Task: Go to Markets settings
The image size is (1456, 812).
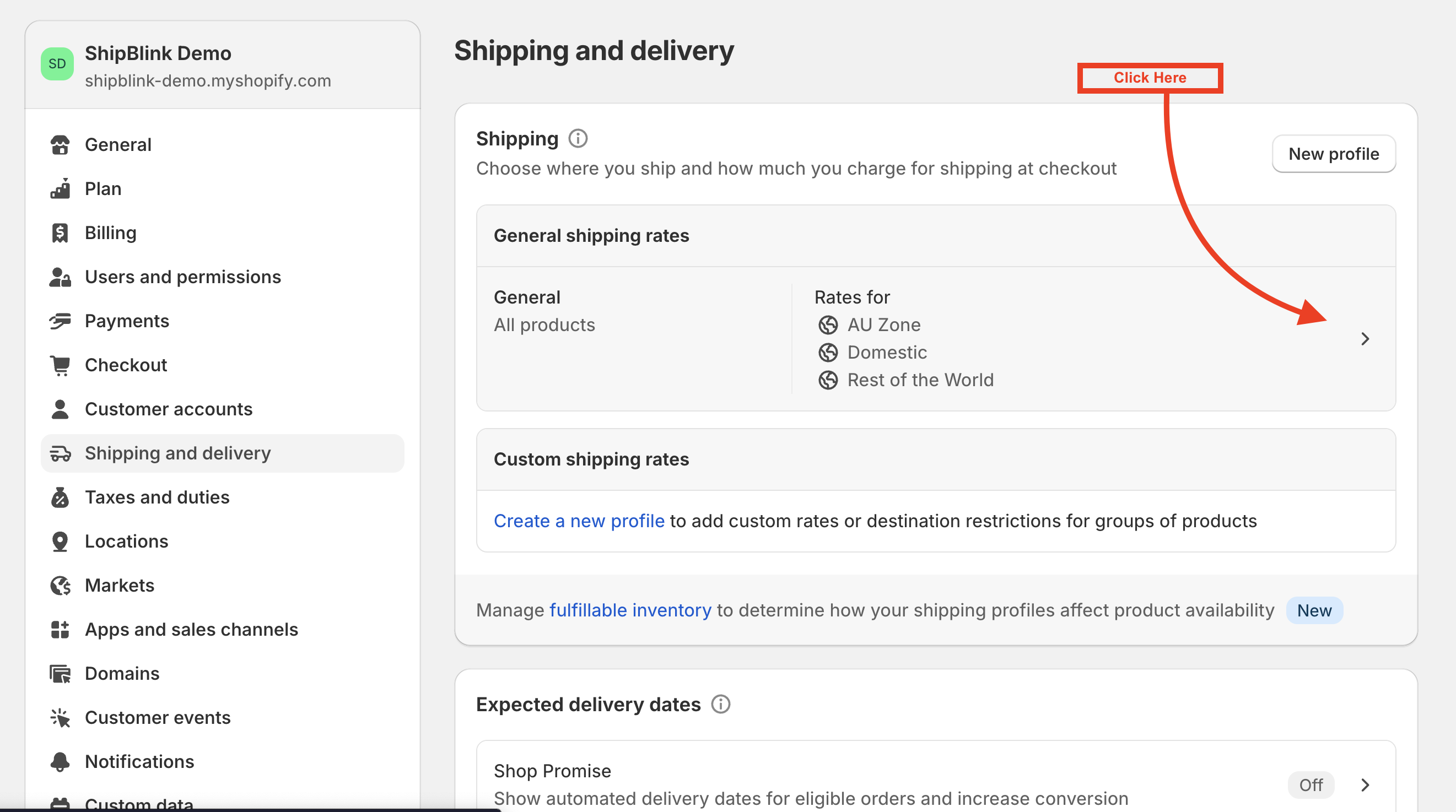Action: [222, 586]
